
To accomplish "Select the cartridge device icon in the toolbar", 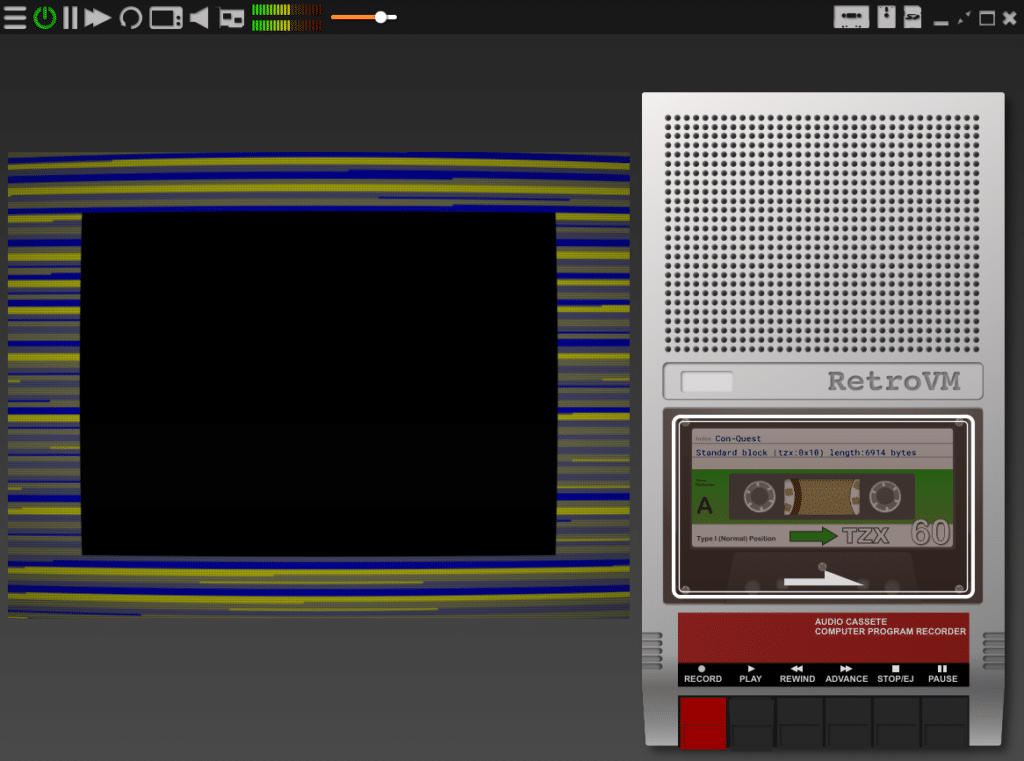I will click(230, 17).
